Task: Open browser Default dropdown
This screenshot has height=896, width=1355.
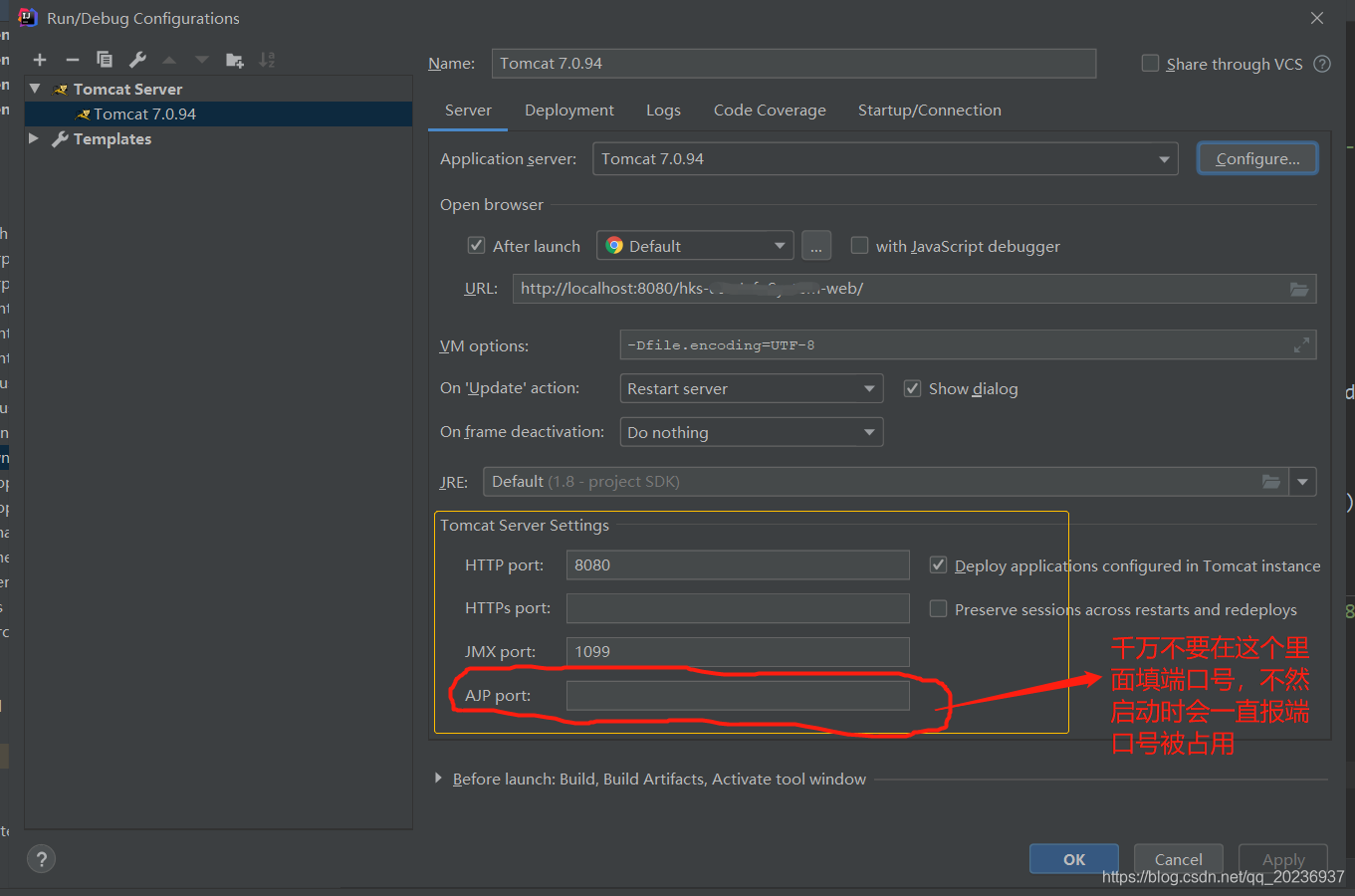Action: pyautogui.click(x=695, y=246)
